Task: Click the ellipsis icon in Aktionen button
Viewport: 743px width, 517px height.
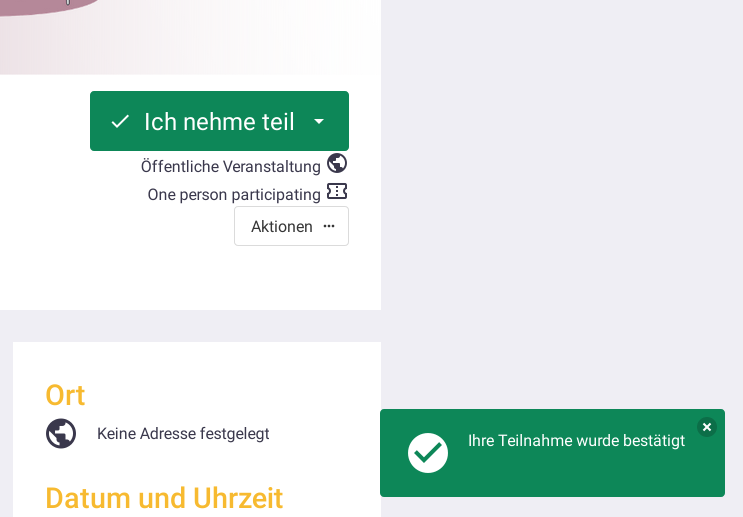Action: coord(329,226)
